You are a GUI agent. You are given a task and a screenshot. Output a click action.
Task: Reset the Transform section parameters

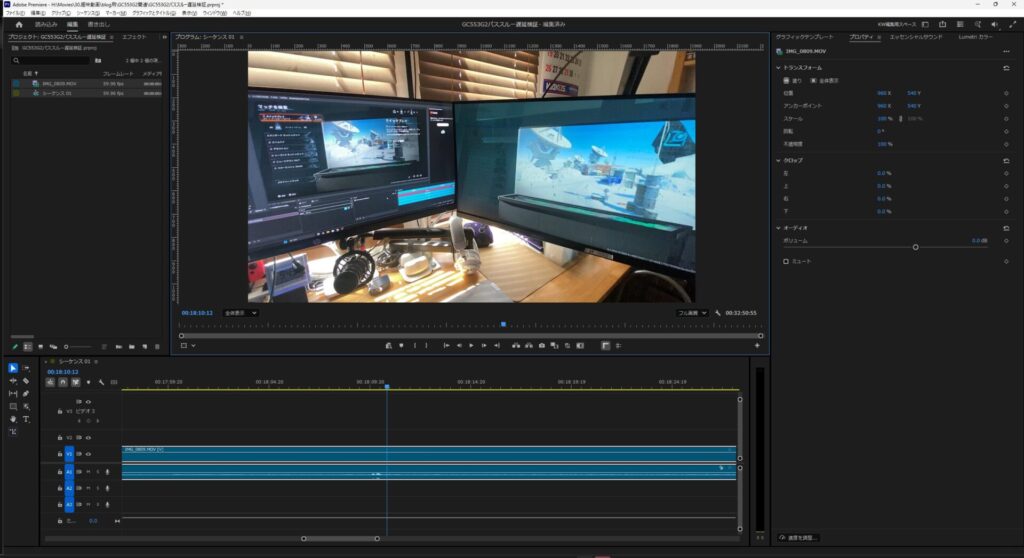1005,67
